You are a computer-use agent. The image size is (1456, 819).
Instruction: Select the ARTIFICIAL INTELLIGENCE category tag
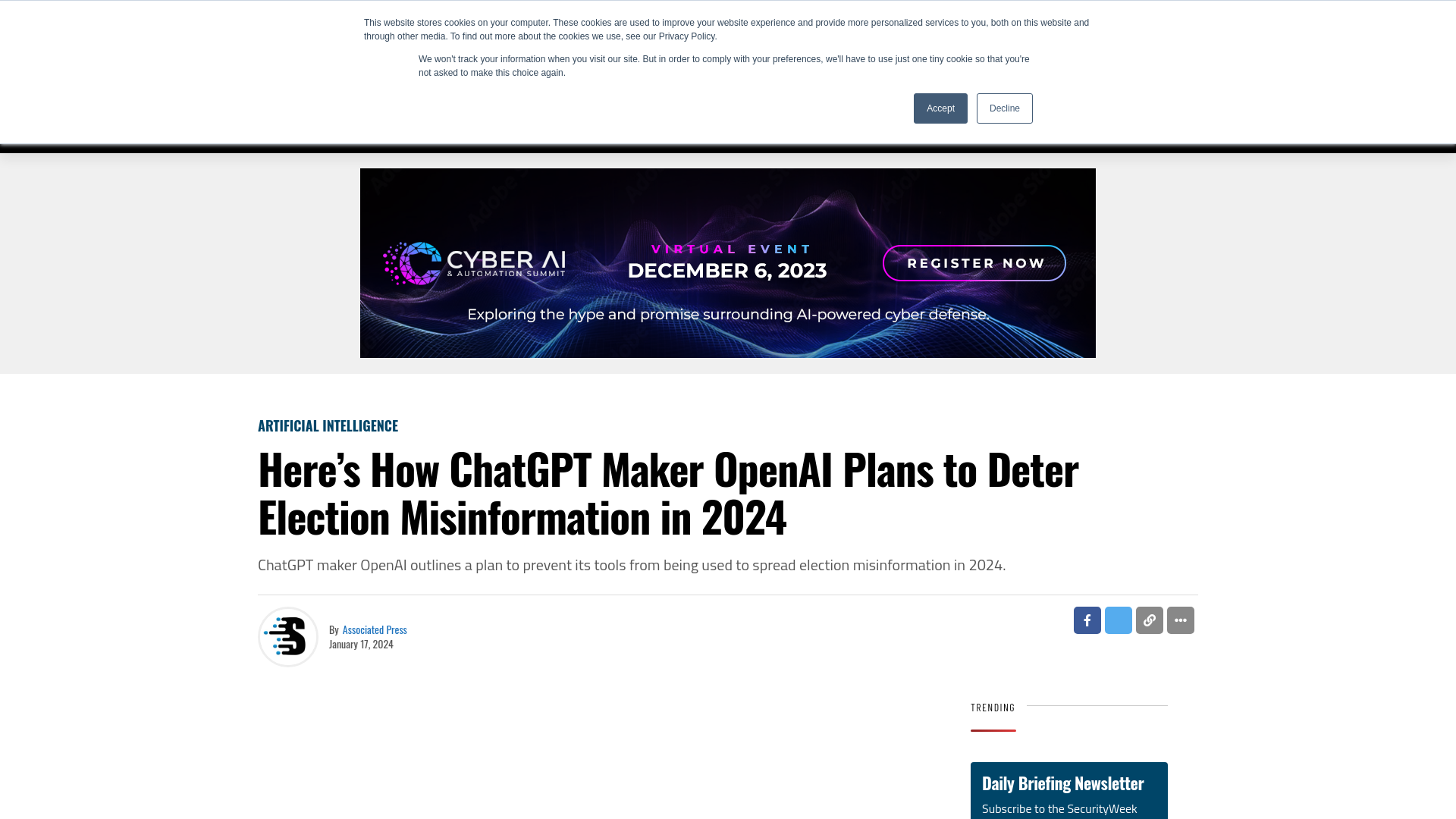point(328,425)
